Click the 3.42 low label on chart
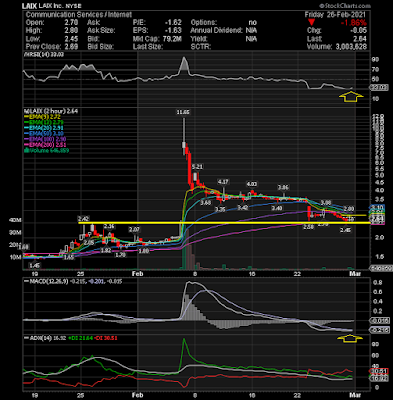 [x=243, y=208]
